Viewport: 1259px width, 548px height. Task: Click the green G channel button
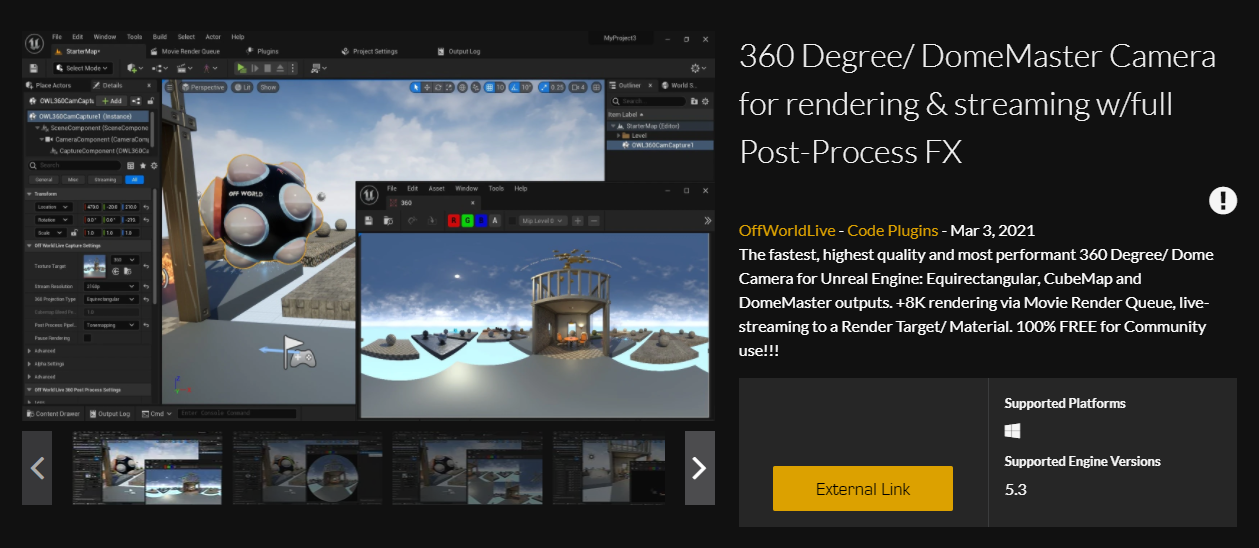pyautogui.click(x=468, y=220)
